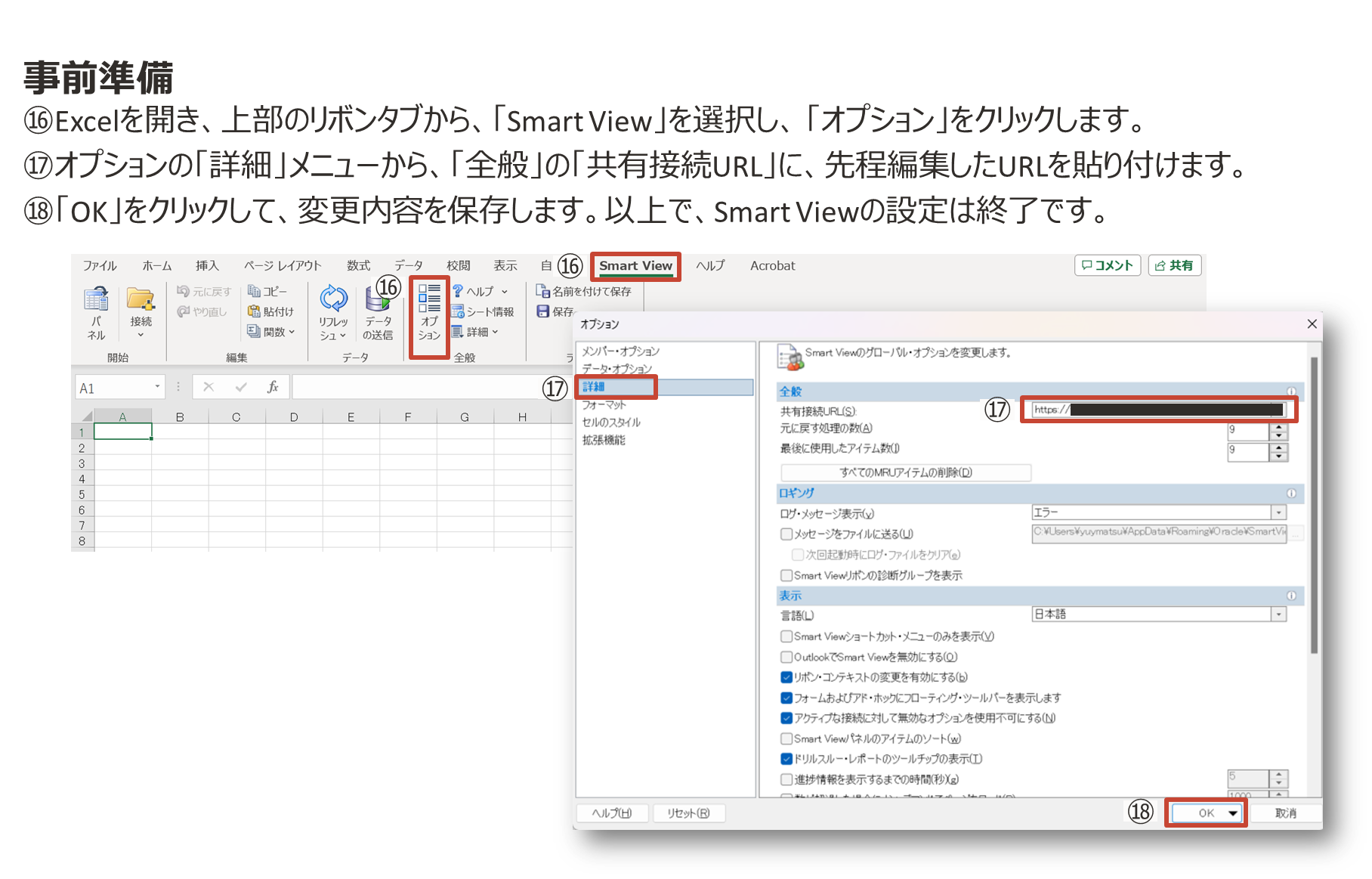This screenshot has width=1372, height=879.
Task: Select メンバー・オプション in the options list
Action: (620, 351)
